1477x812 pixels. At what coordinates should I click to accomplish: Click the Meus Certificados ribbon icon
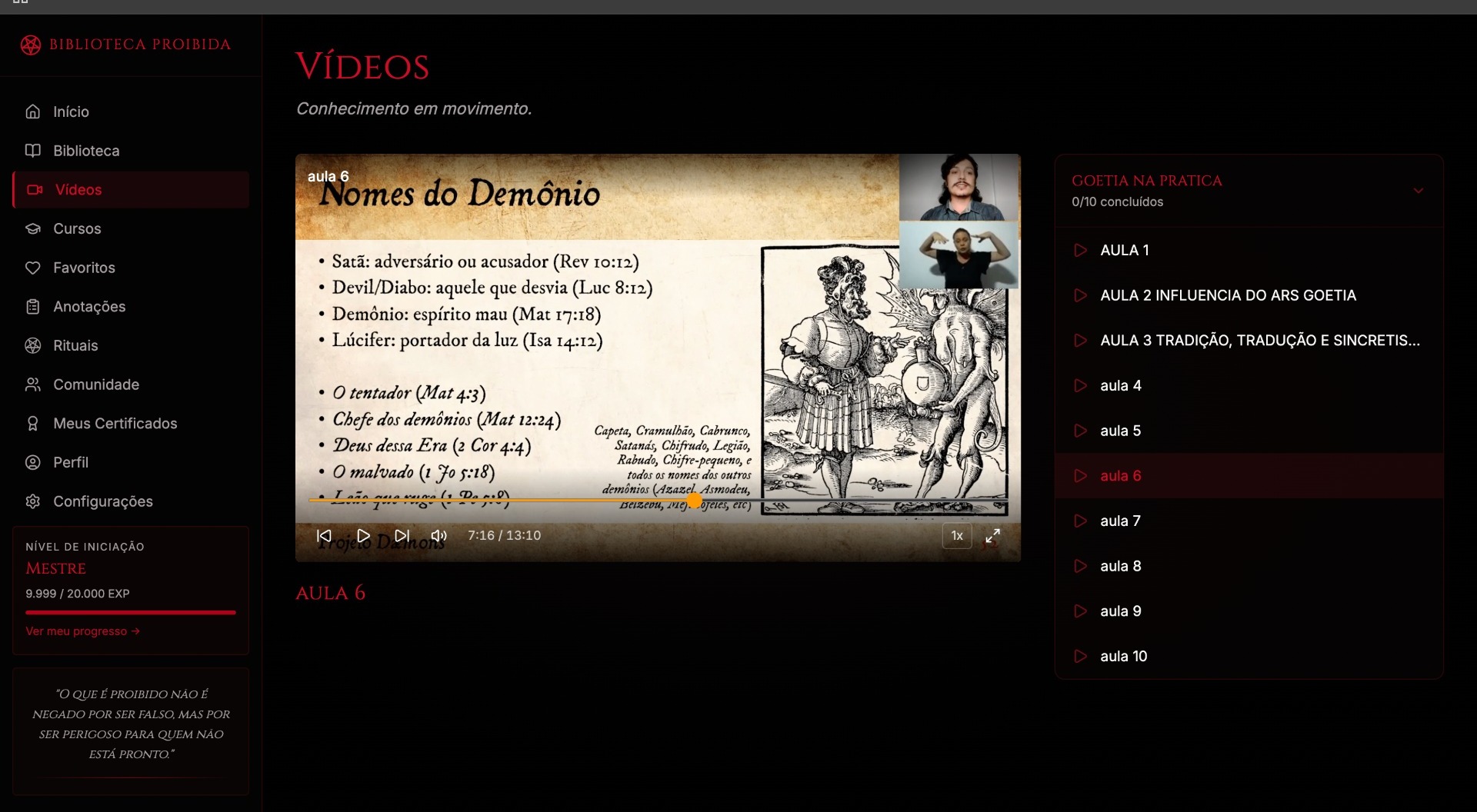point(33,424)
